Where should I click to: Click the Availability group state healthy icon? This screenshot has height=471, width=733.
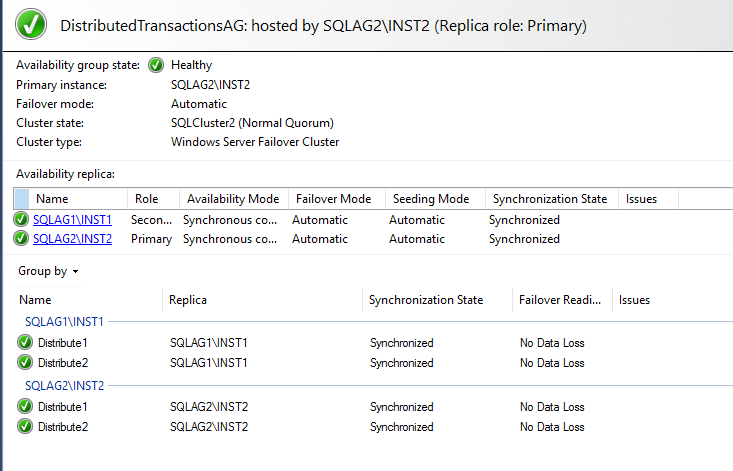click(x=156, y=66)
